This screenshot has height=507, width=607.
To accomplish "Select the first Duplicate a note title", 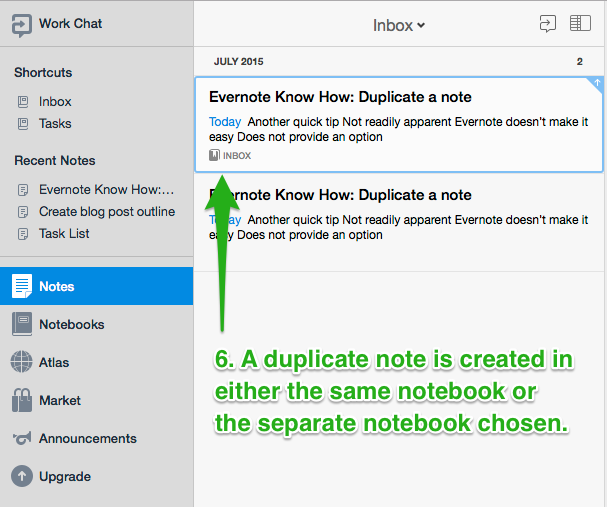I will (x=340, y=97).
